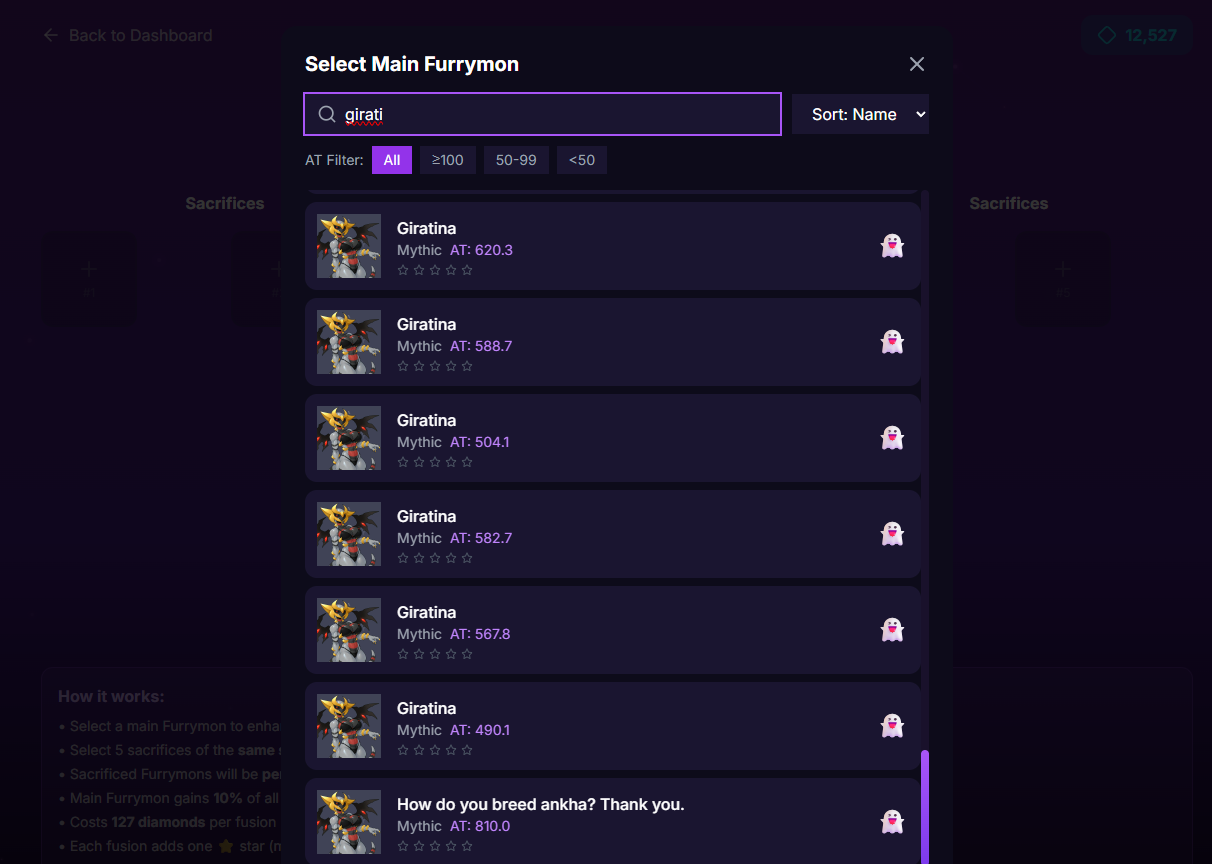
Task: Click thumbnail of the AT 810.0 Furrymon
Action: [349, 822]
